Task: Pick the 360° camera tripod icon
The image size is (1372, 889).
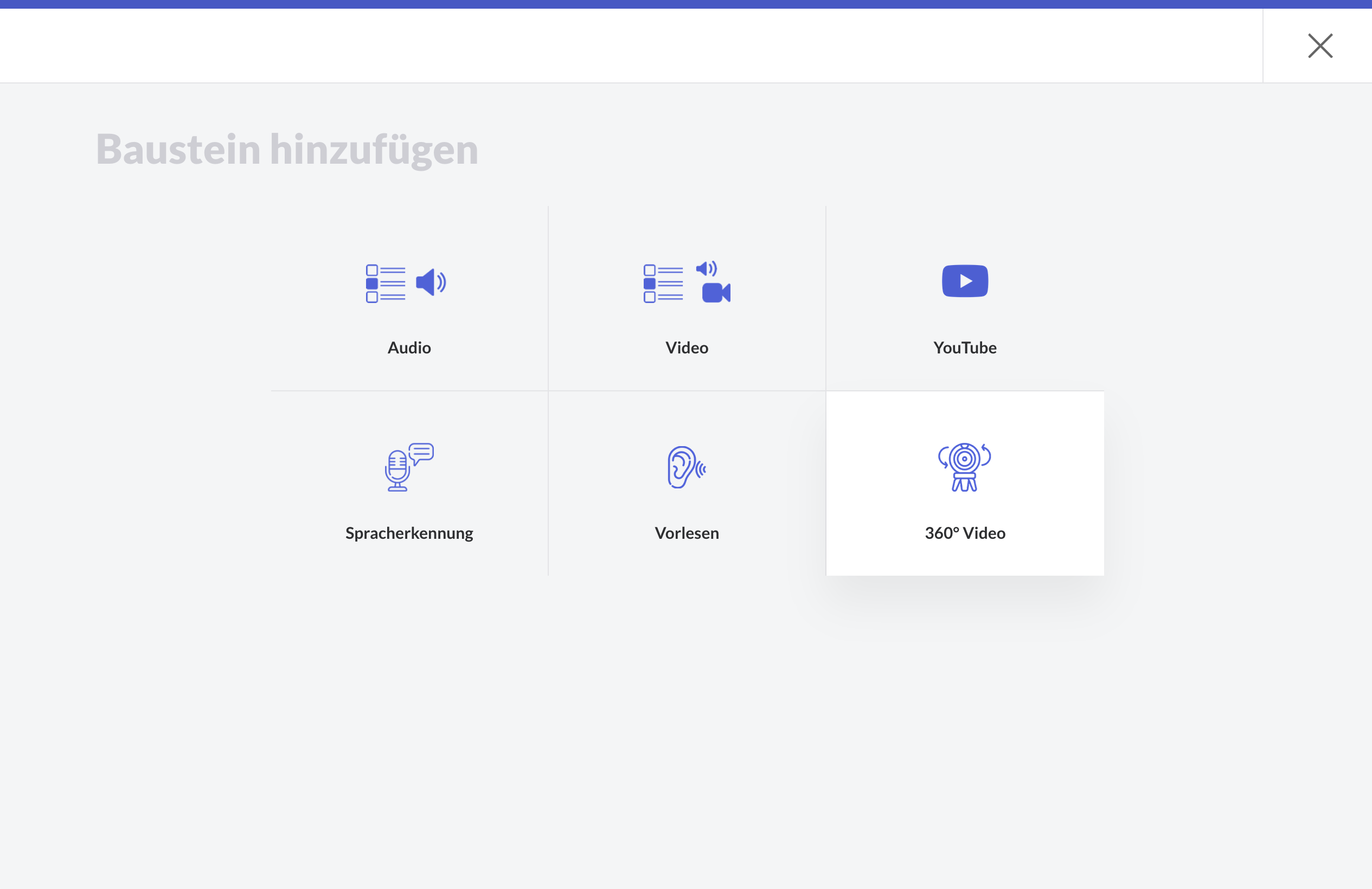Action: coord(964,467)
